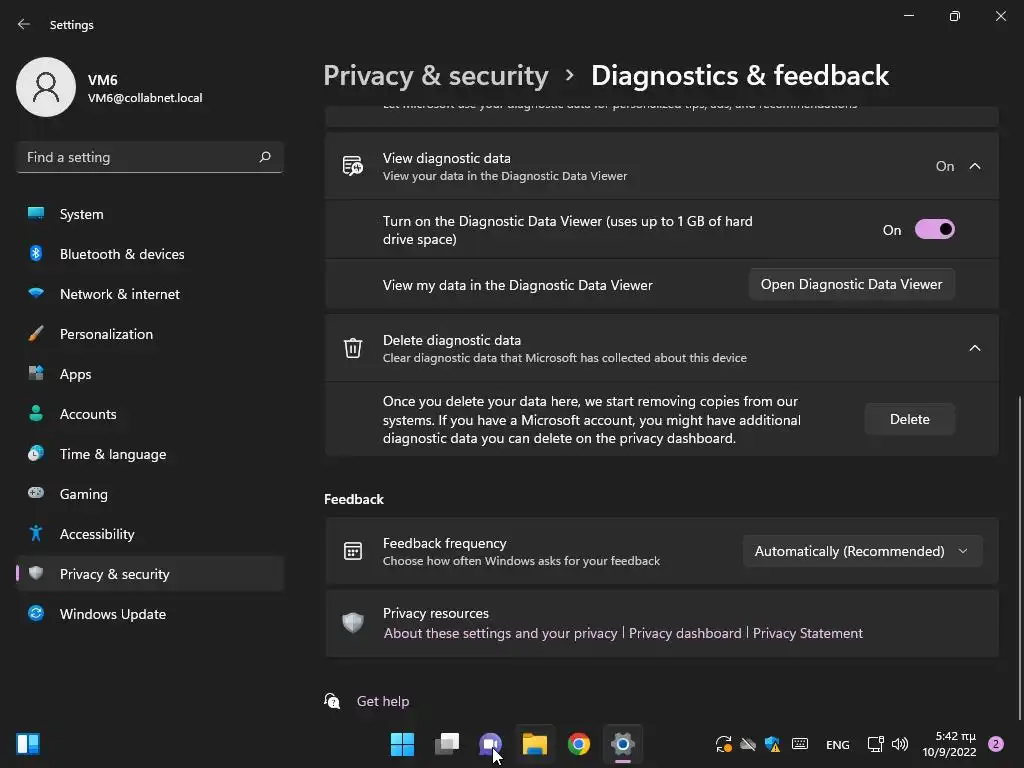The width and height of the screenshot is (1024, 768).
Task: Open the Chat app on the taskbar
Action: 490,744
